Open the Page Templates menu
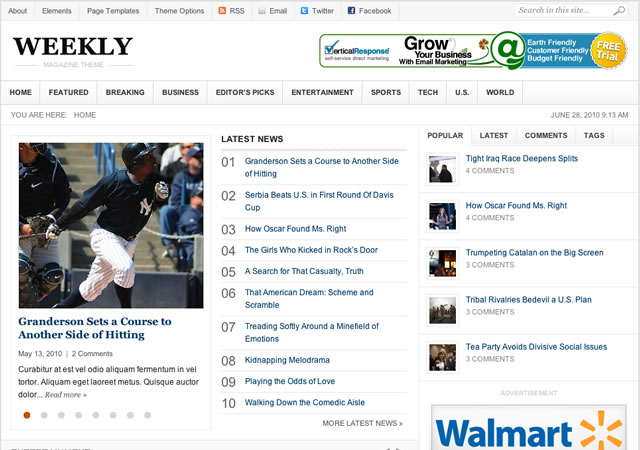Viewport: 640px width, 450px height. click(113, 11)
